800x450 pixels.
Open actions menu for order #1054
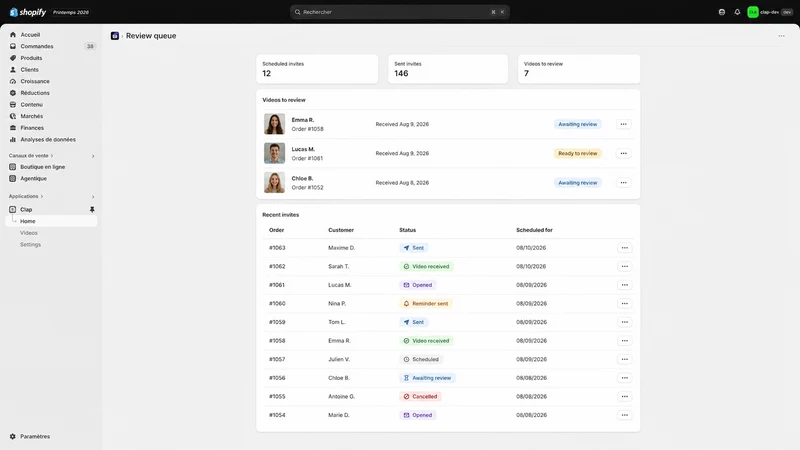(624, 415)
